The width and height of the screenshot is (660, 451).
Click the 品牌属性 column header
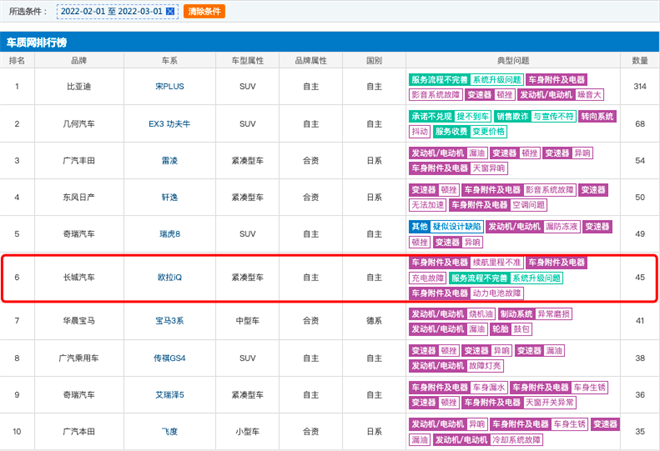pos(311,61)
